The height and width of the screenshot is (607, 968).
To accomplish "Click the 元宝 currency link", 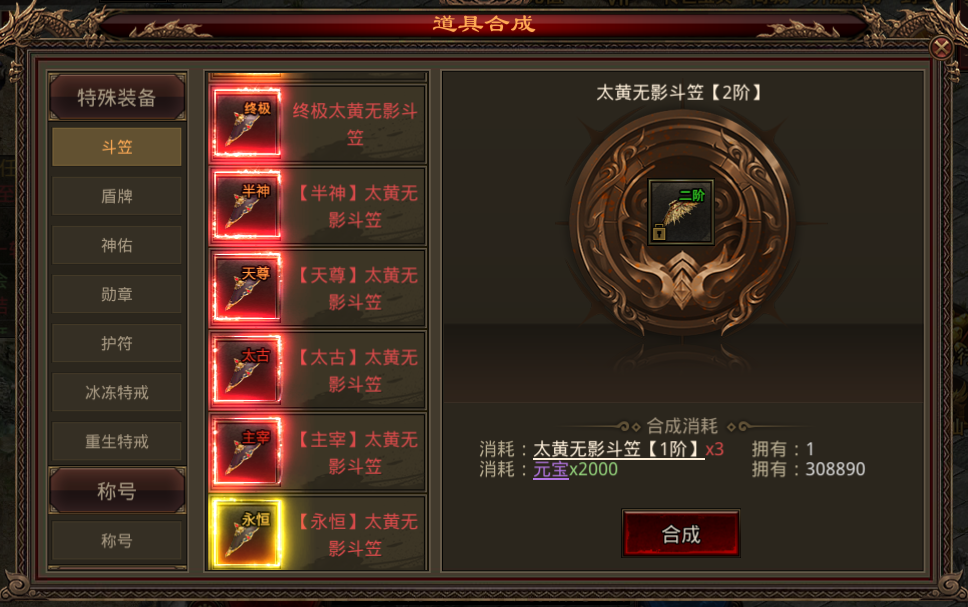I will (x=551, y=469).
